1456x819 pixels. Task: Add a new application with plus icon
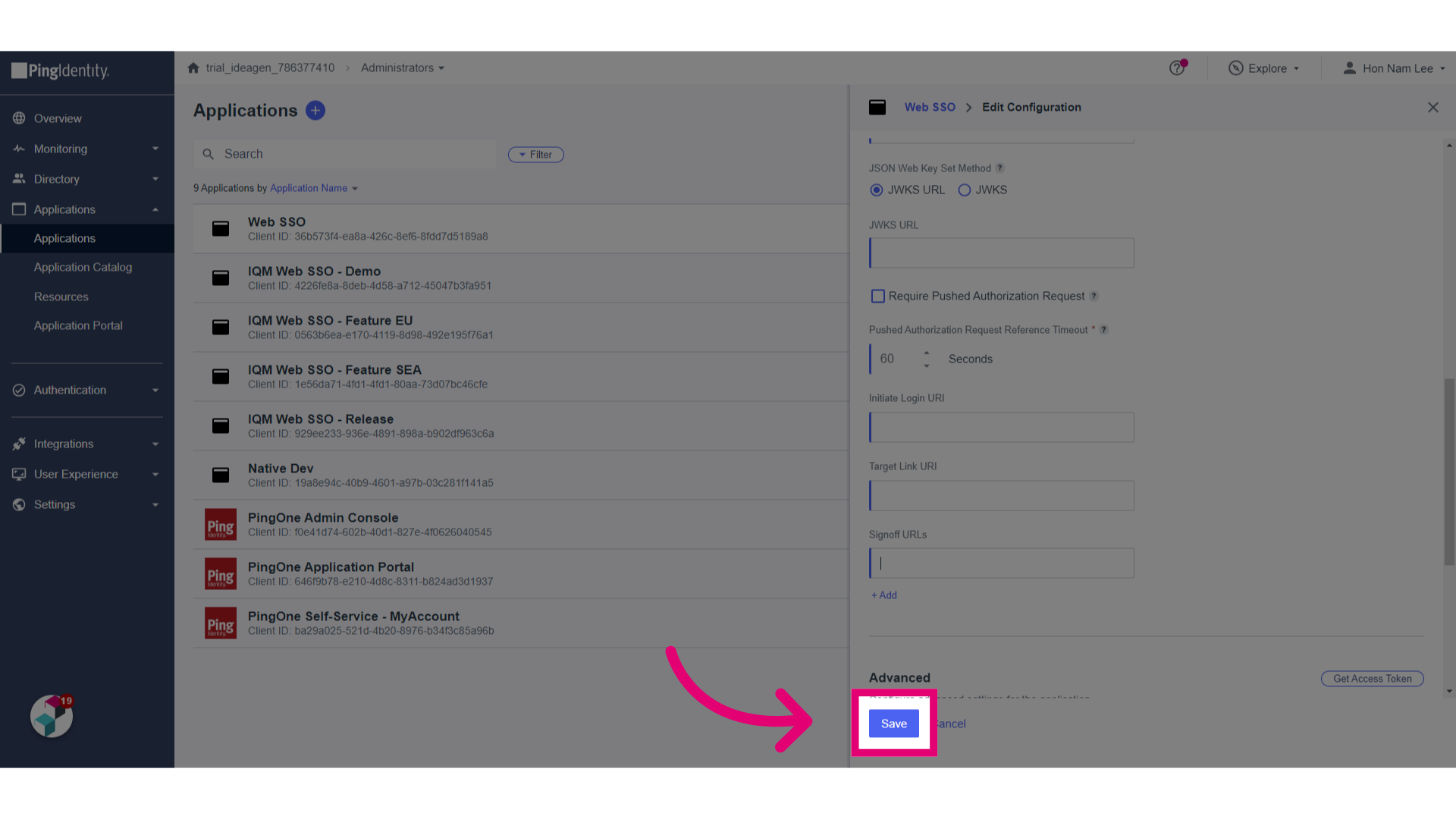click(315, 111)
